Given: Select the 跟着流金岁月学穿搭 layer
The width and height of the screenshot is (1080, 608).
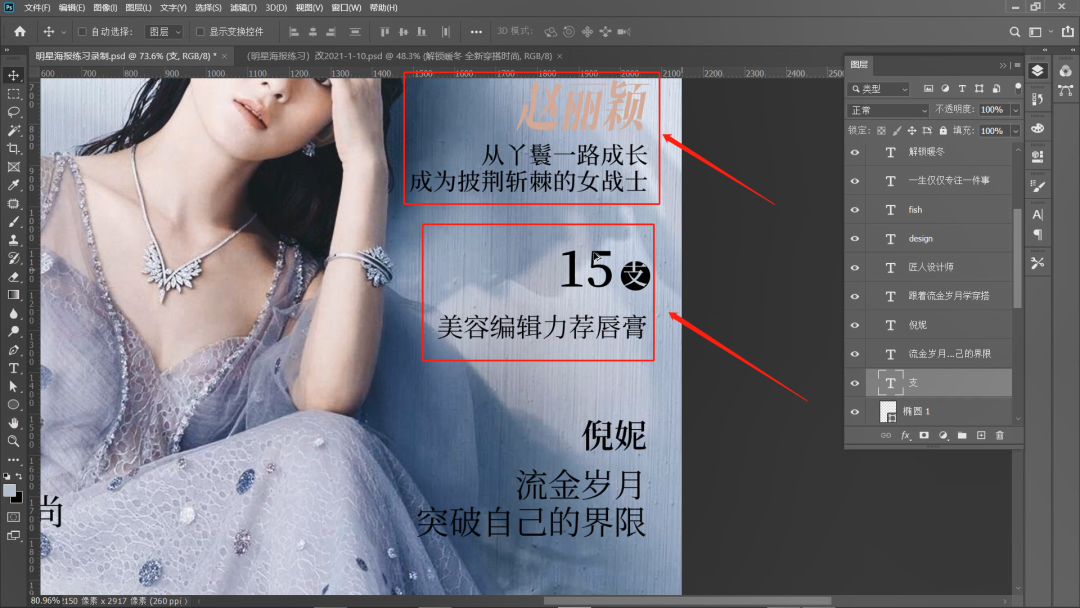Looking at the screenshot, I should [939, 296].
